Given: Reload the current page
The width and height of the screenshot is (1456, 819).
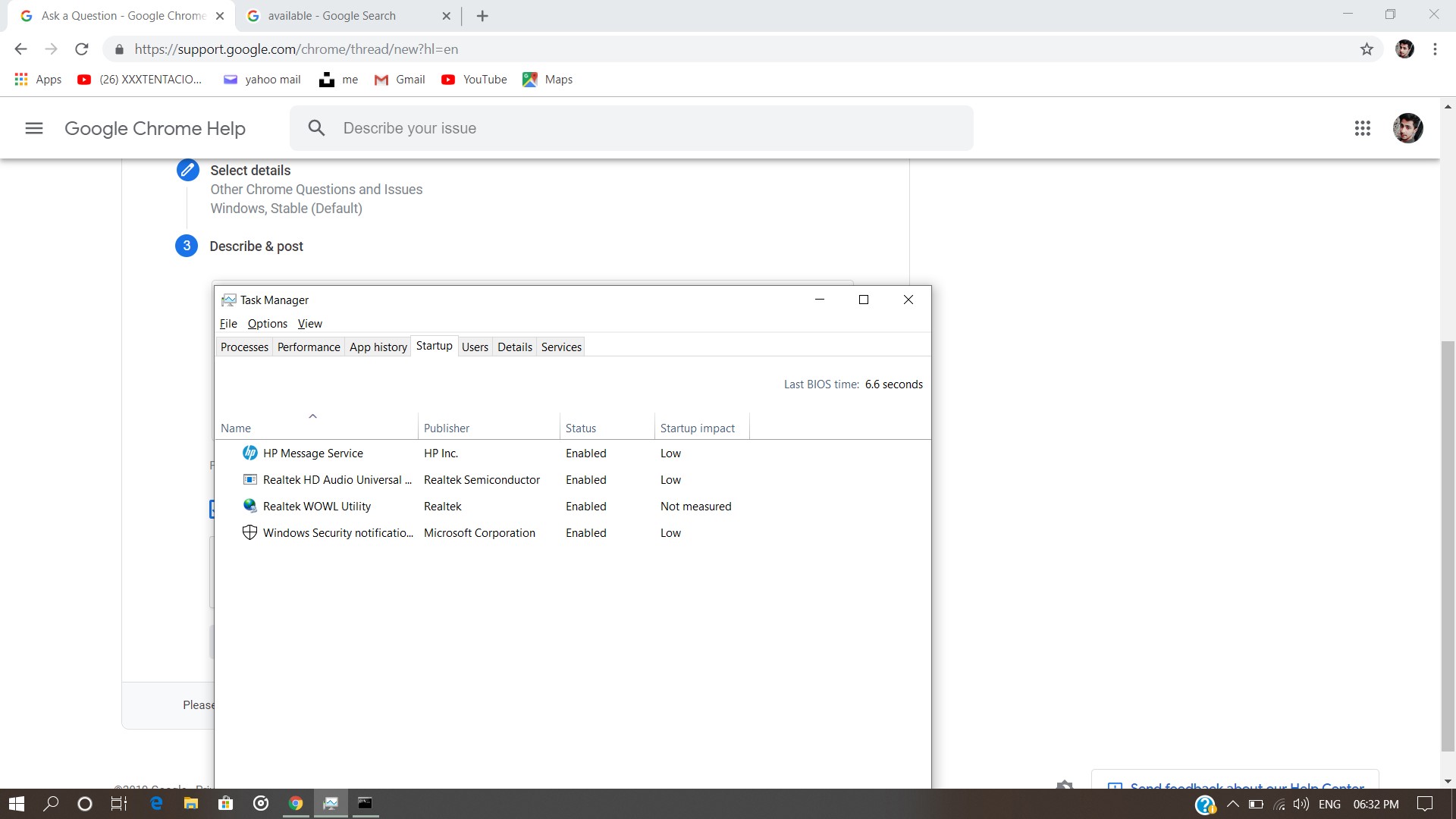Looking at the screenshot, I should (82, 49).
